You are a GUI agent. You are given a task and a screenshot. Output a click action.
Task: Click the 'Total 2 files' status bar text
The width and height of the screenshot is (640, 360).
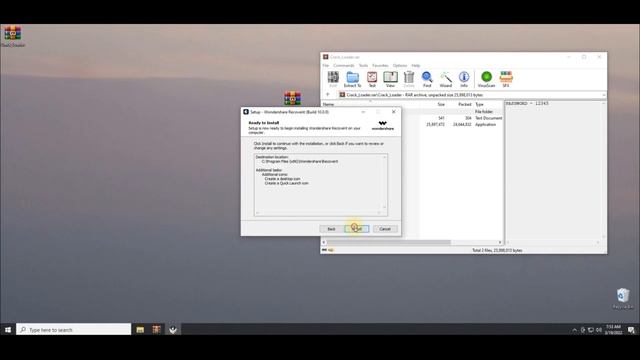point(497,250)
